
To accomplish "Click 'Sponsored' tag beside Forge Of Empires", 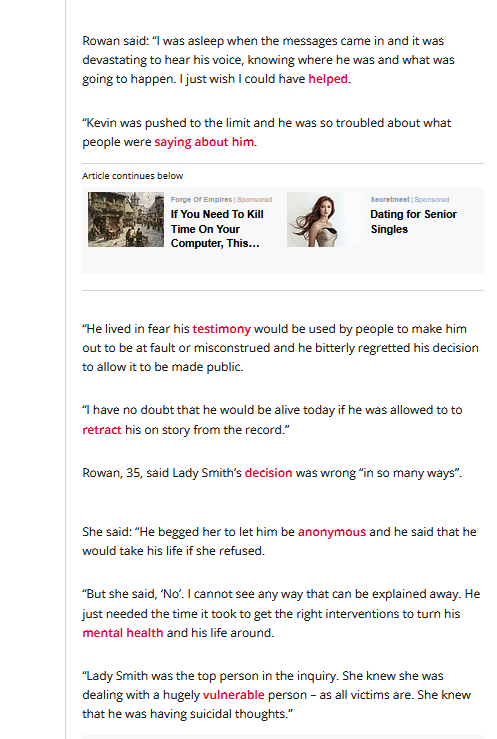I will tap(254, 200).
